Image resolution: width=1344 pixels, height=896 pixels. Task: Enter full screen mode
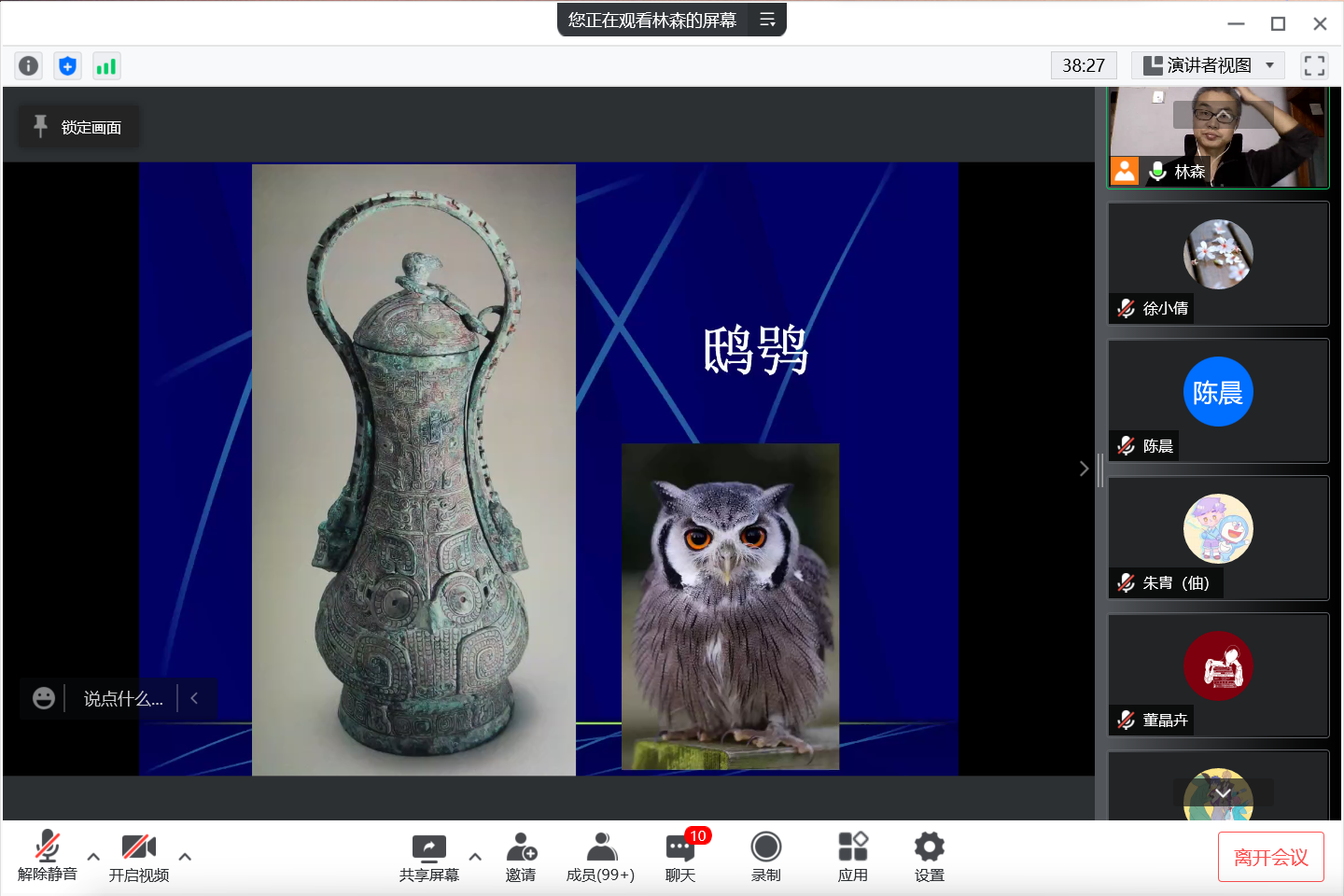coord(1314,65)
